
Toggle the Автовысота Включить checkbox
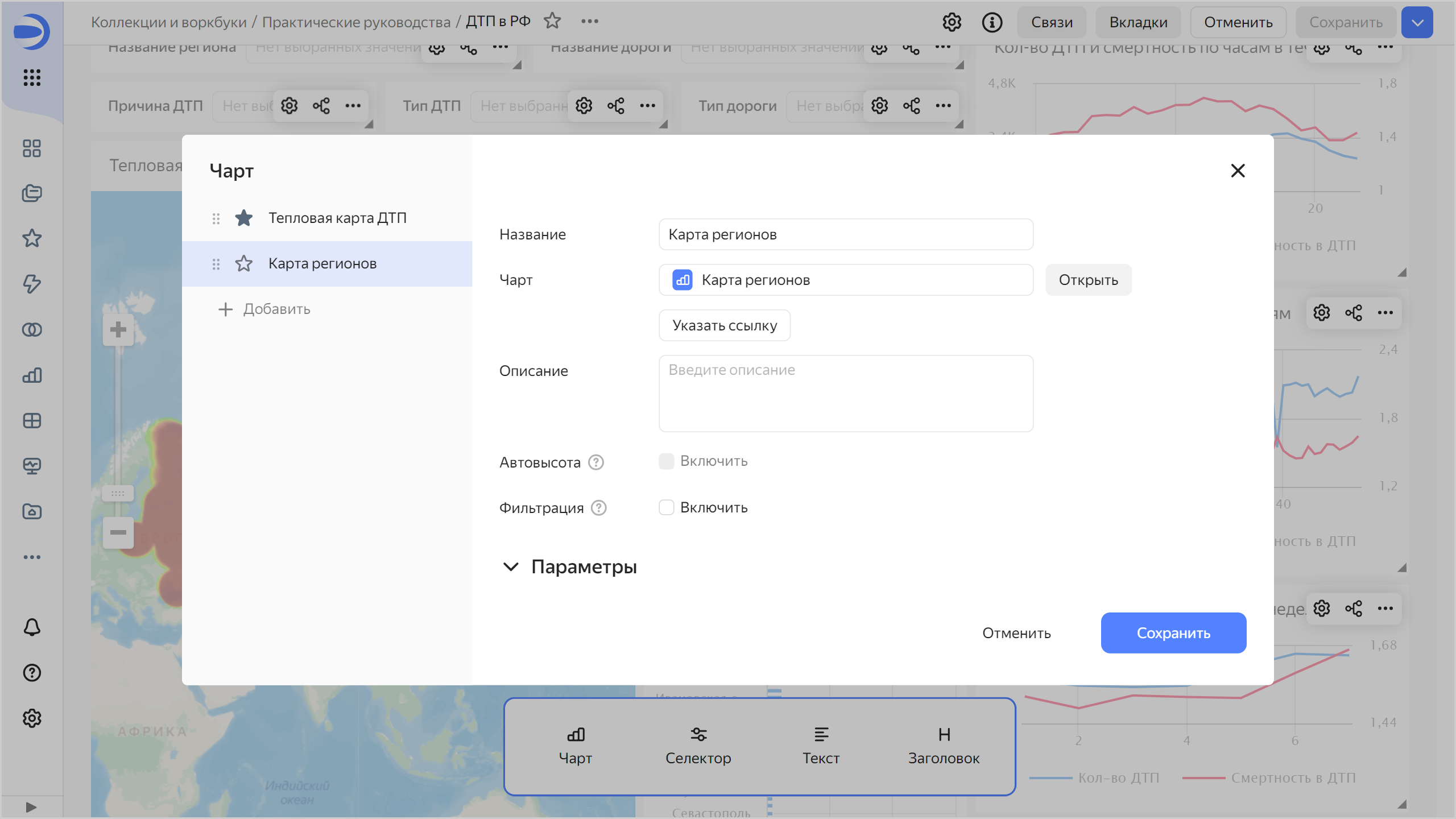pos(666,461)
